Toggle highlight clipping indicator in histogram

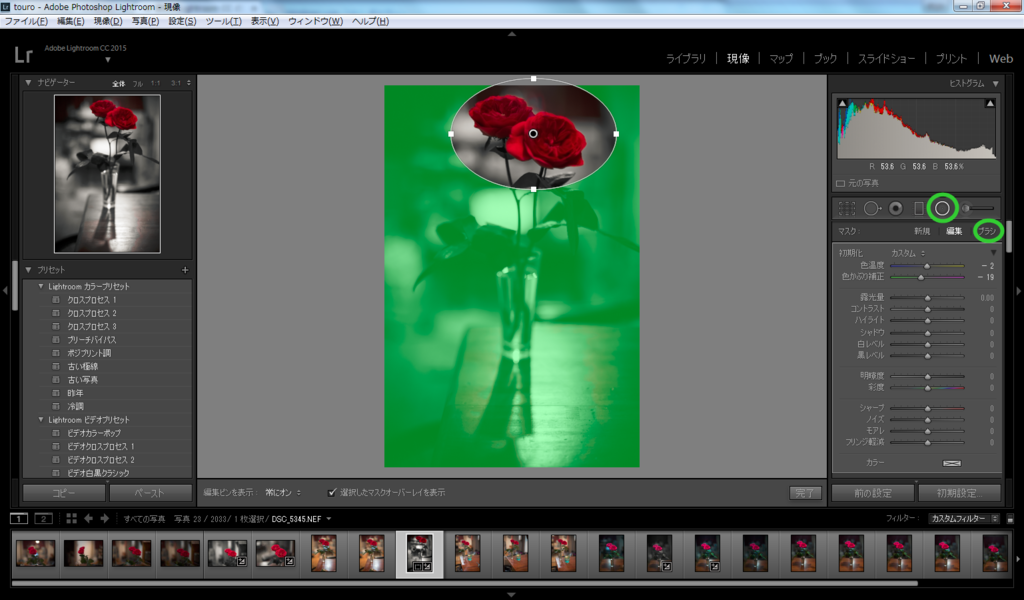click(990, 103)
